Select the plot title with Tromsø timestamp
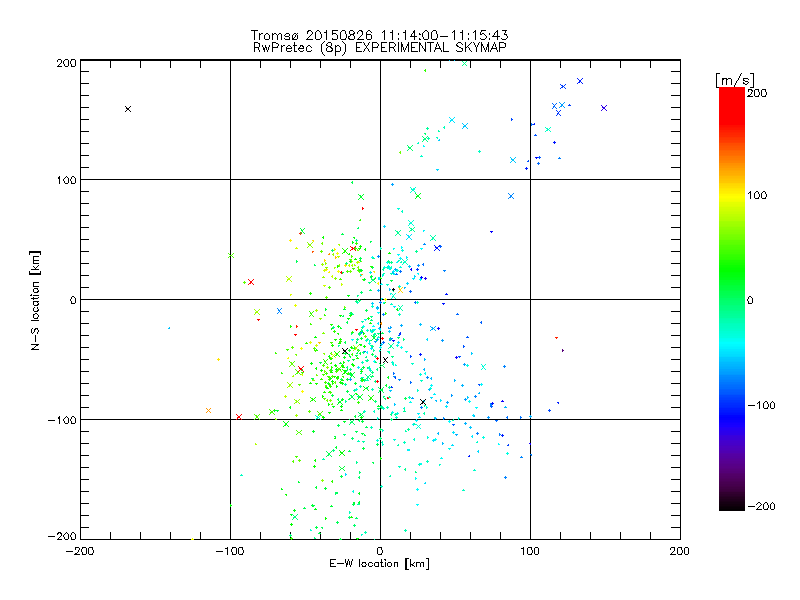Viewport: 800px width, 600px height. click(379, 34)
